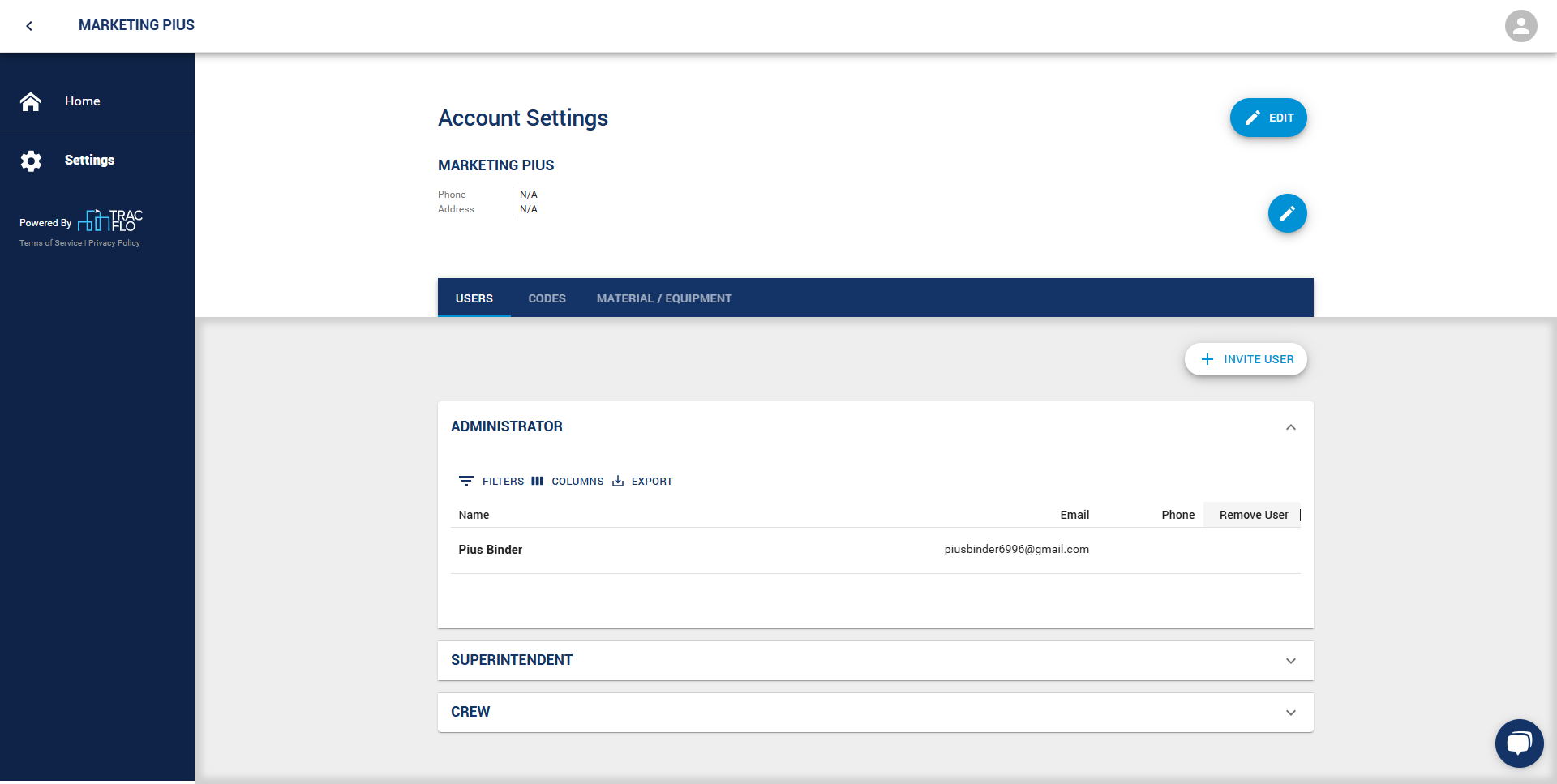
Task: Open the TracFlo logo link
Action: tap(110, 221)
